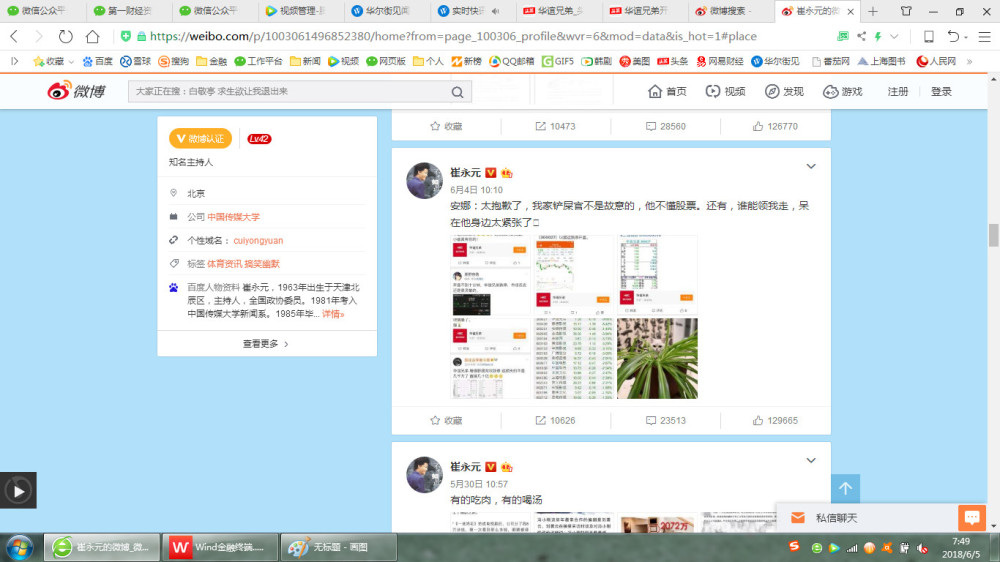Show more bookmarks with the » chevron
1000x562 pixels.
click(969, 61)
